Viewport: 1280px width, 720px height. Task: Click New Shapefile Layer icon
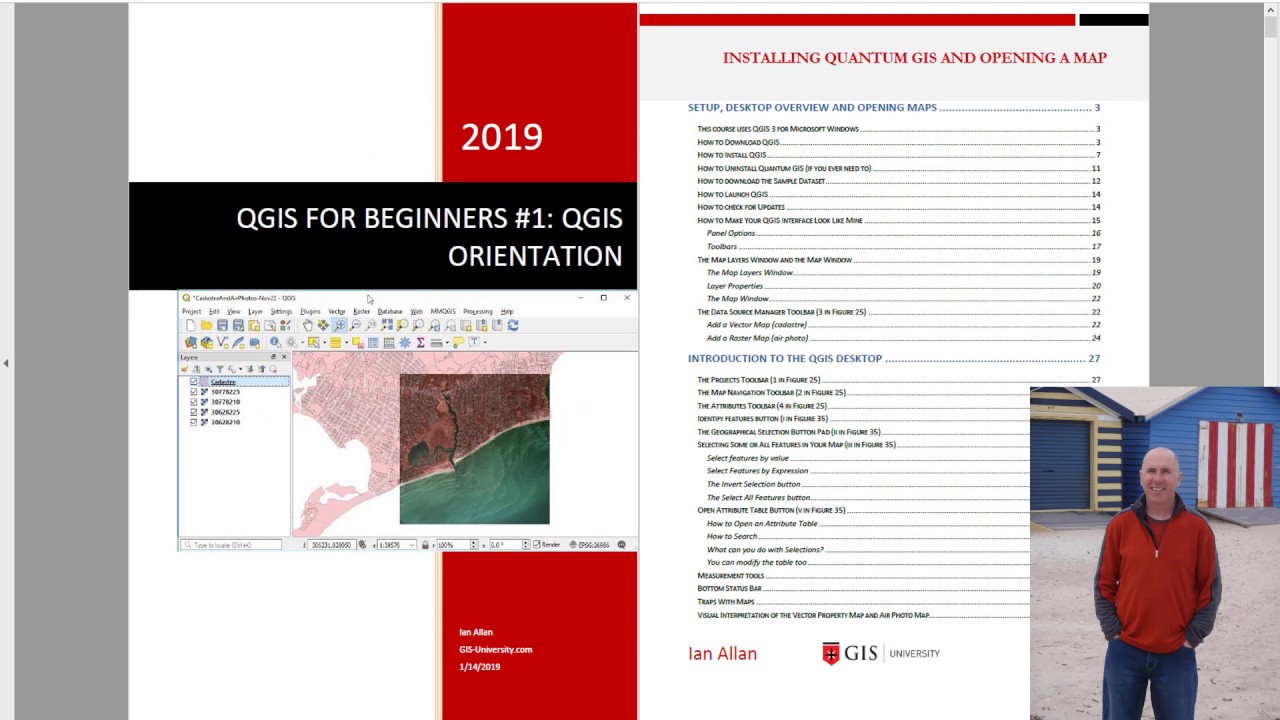[222, 342]
